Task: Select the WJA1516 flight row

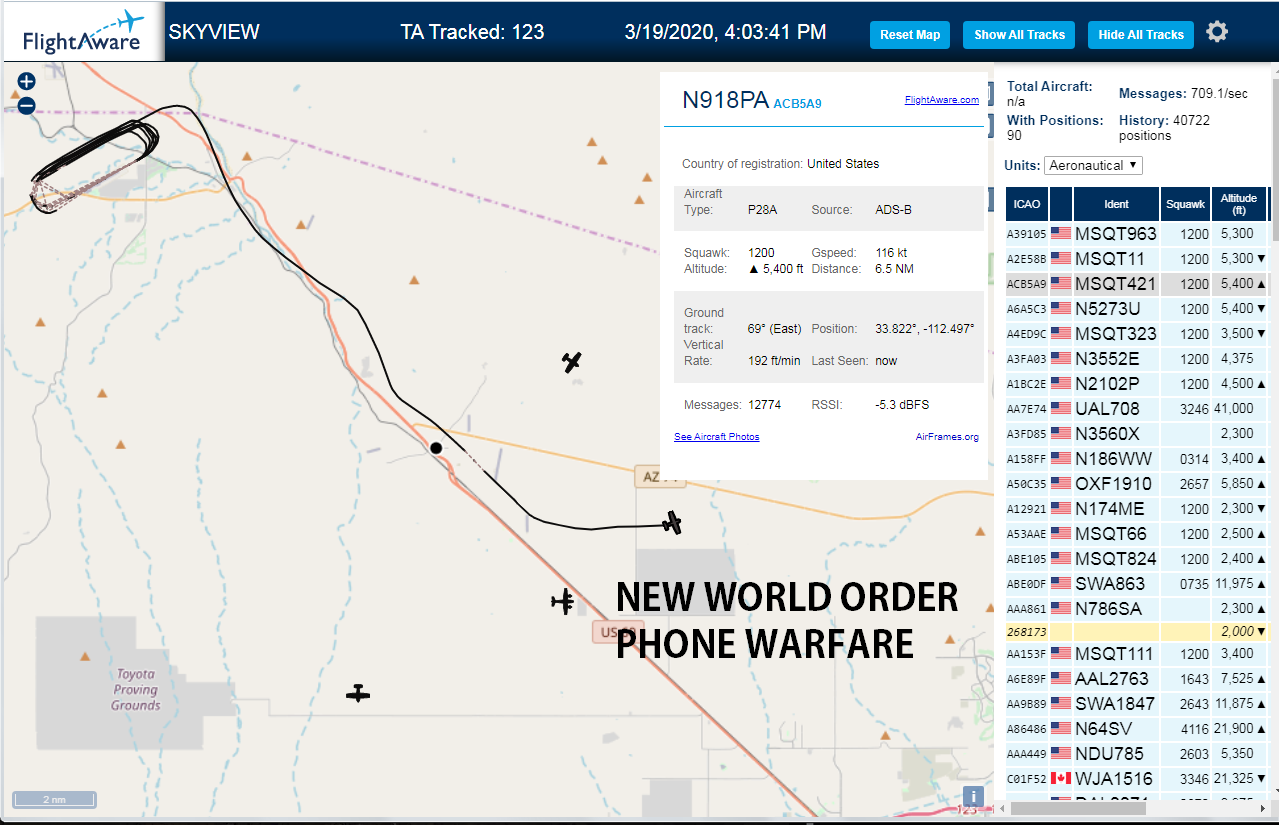Action: click(1137, 779)
